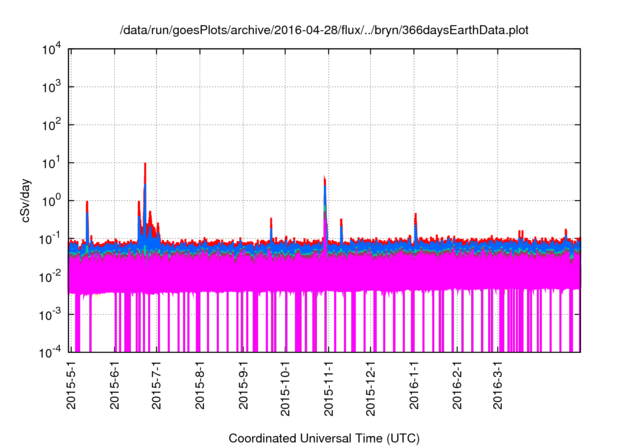Screen dimensions: 640x448
Task: Click the 2015-5-1 date tick label
Action: (71, 385)
